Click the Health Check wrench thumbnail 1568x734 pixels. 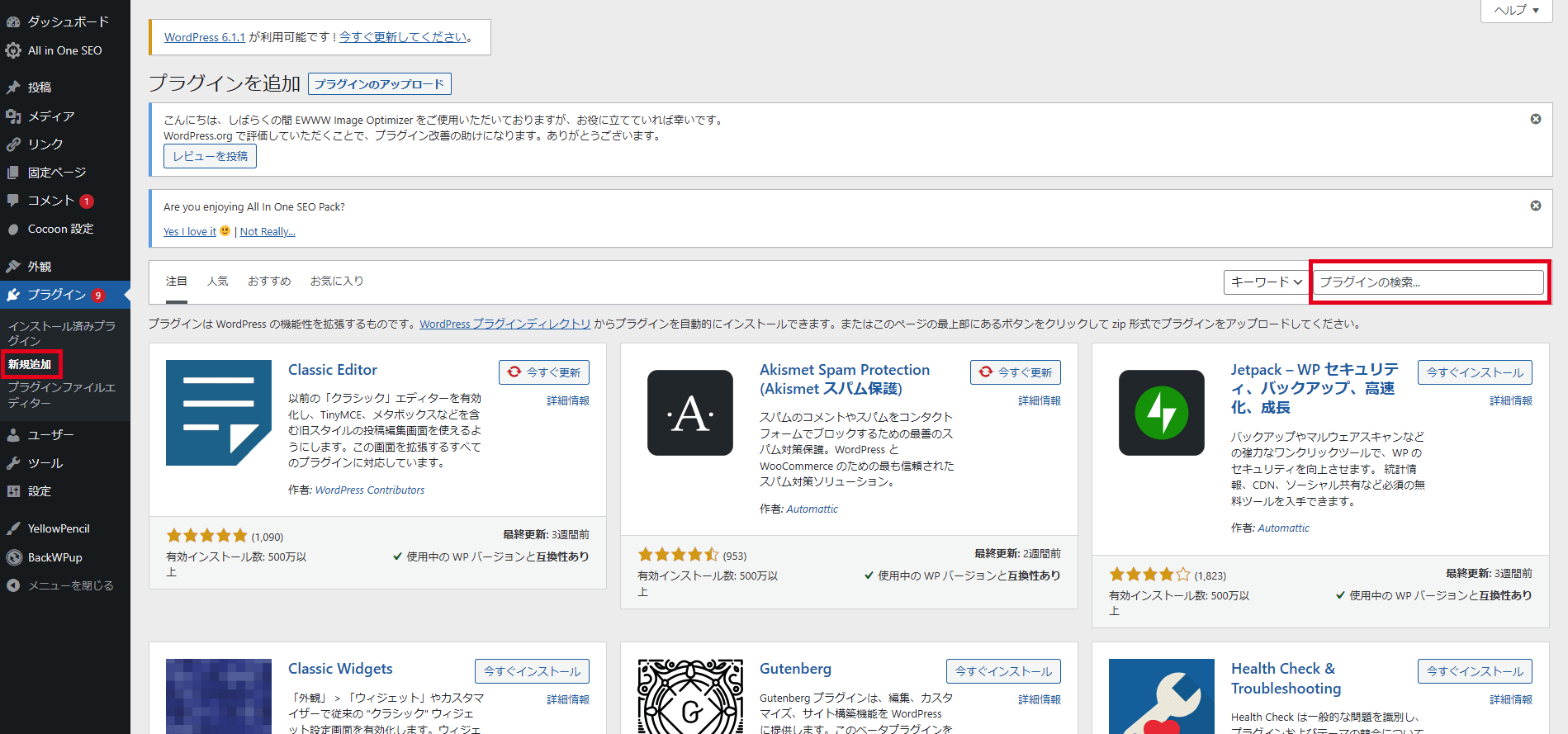pyautogui.click(x=1162, y=696)
